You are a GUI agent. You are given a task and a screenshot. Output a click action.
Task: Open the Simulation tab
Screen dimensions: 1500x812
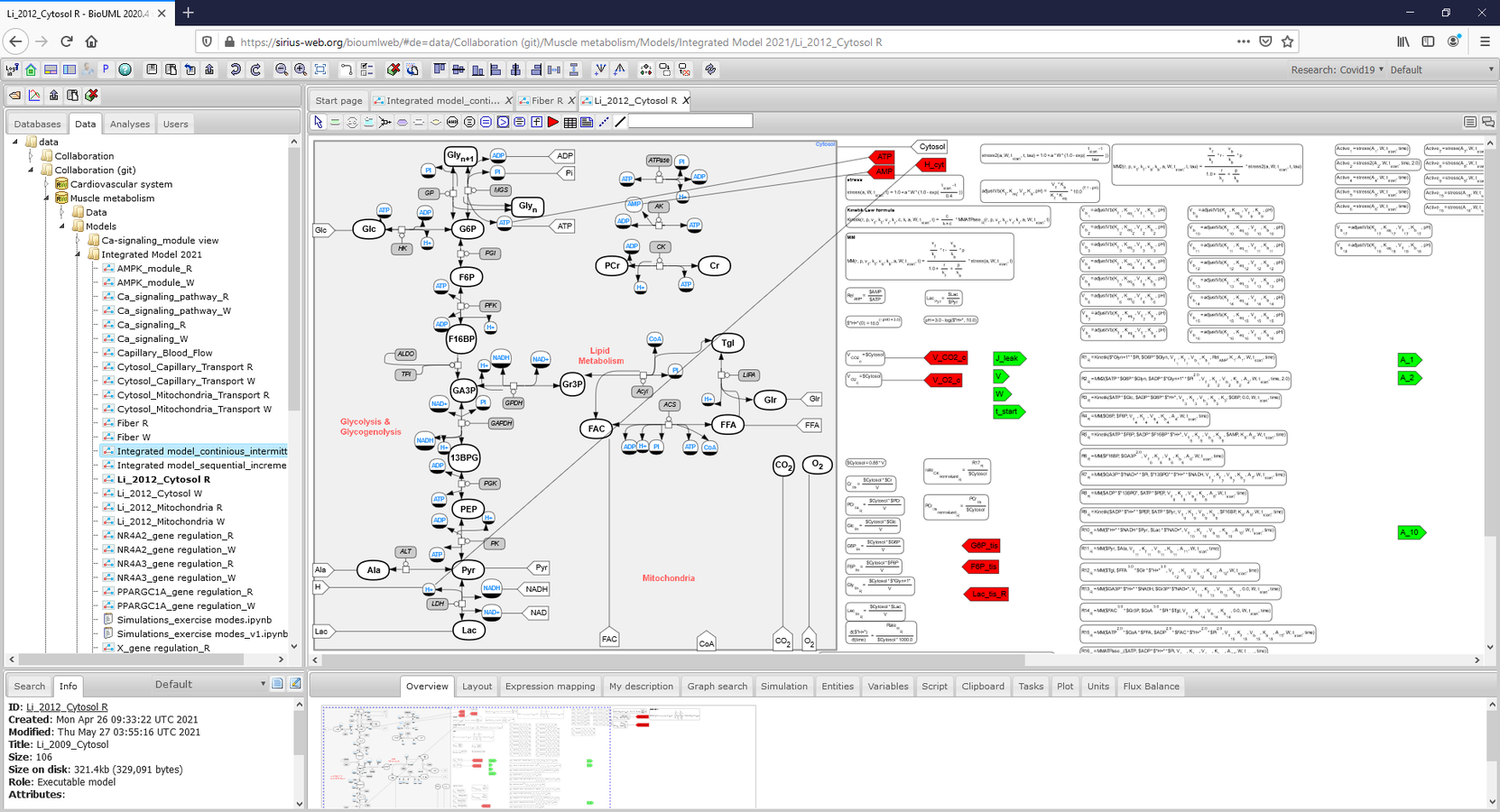pos(783,687)
